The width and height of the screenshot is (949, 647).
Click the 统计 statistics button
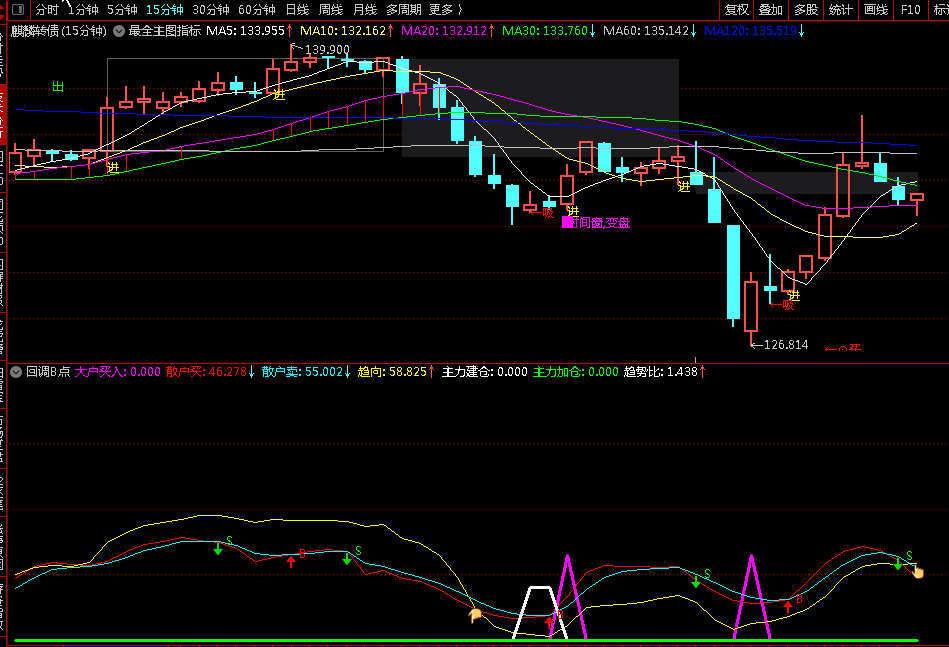[x=841, y=10]
